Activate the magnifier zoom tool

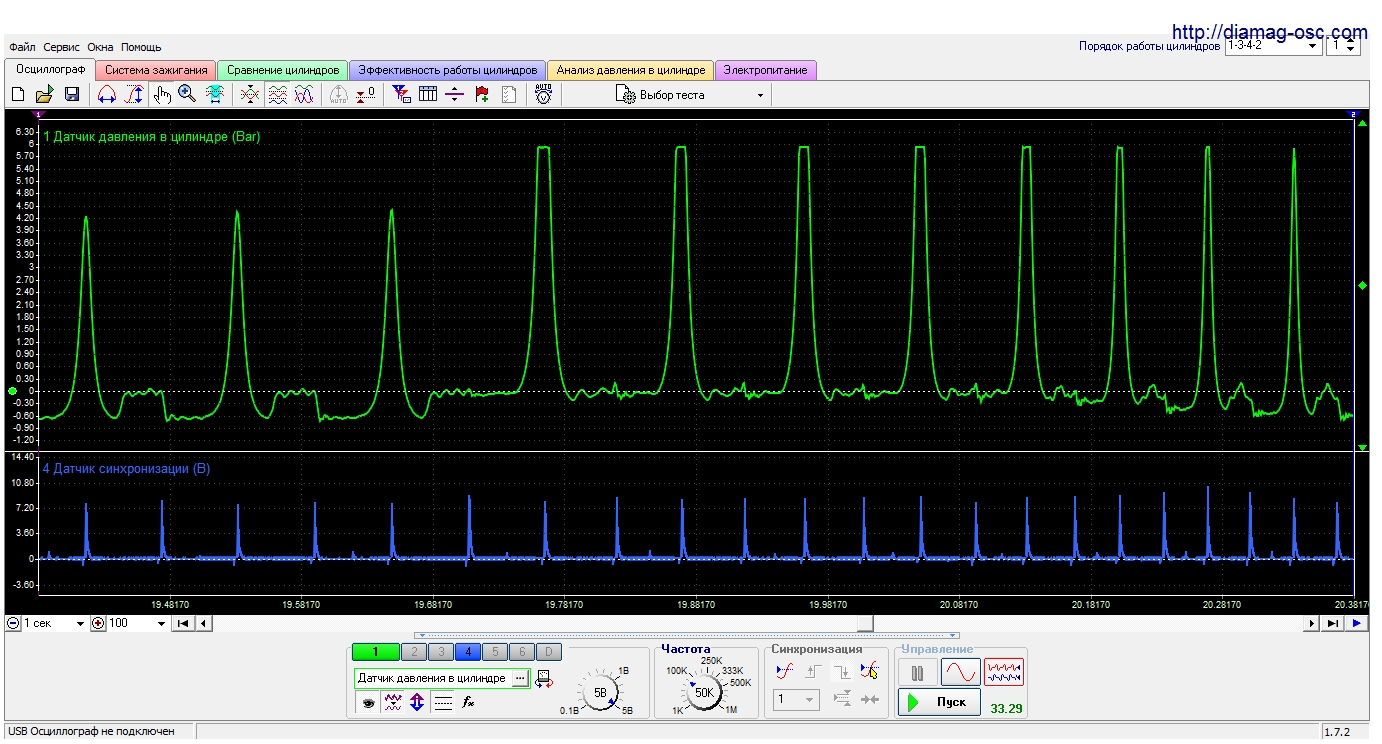coord(187,95)
